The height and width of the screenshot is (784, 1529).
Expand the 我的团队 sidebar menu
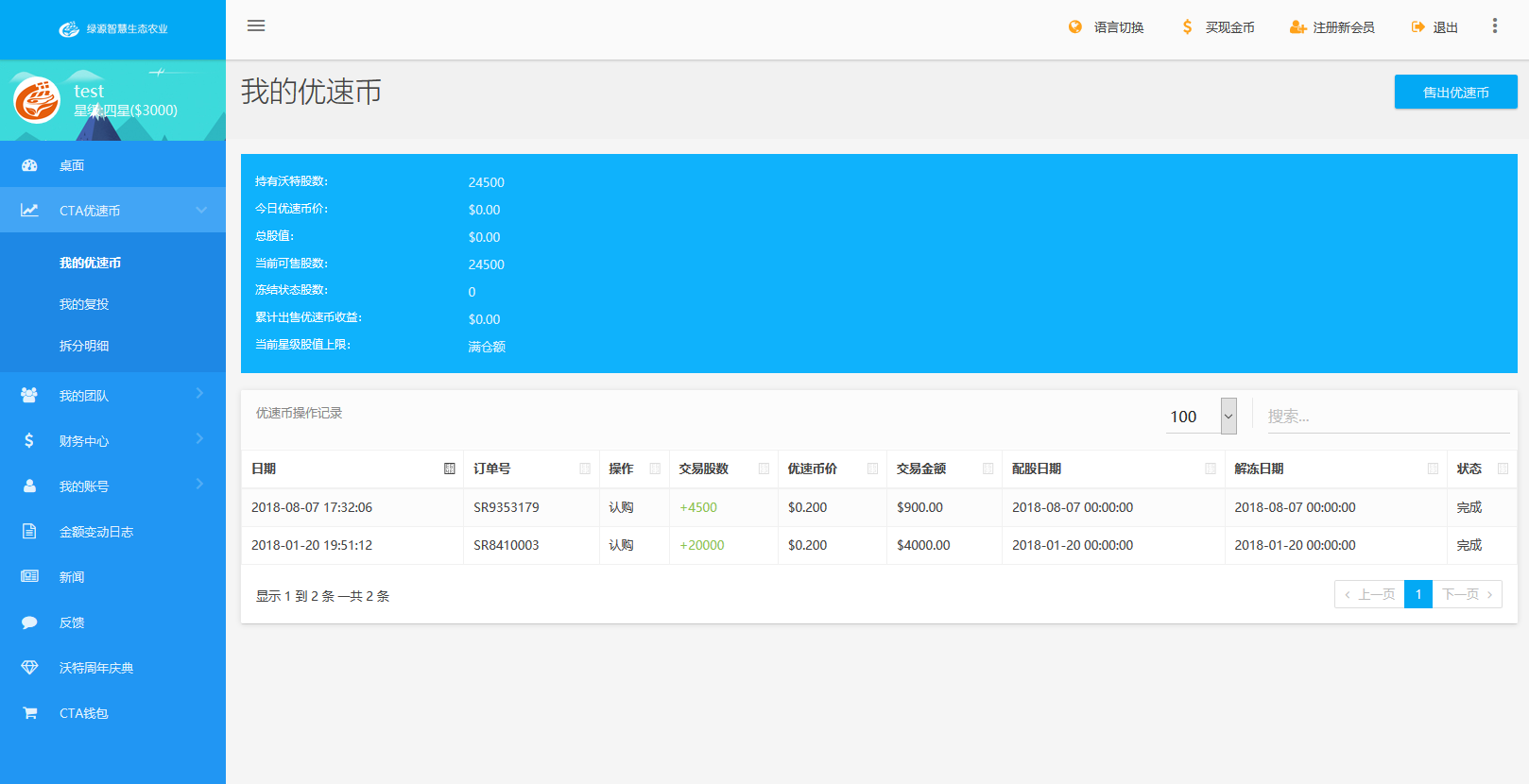[112, 396]
